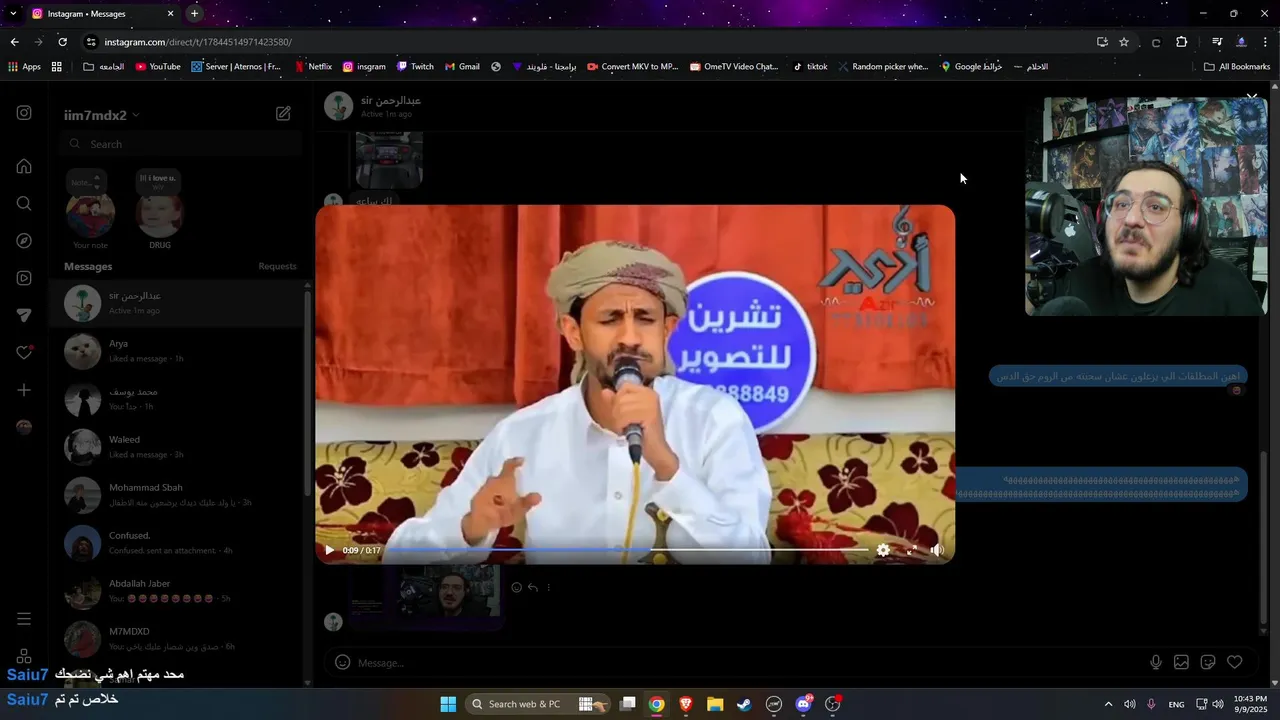This screenshot has width=1280, height=720.
Task: Open the More hamburger menu in sidebar
Action: (x=24, y=619)
